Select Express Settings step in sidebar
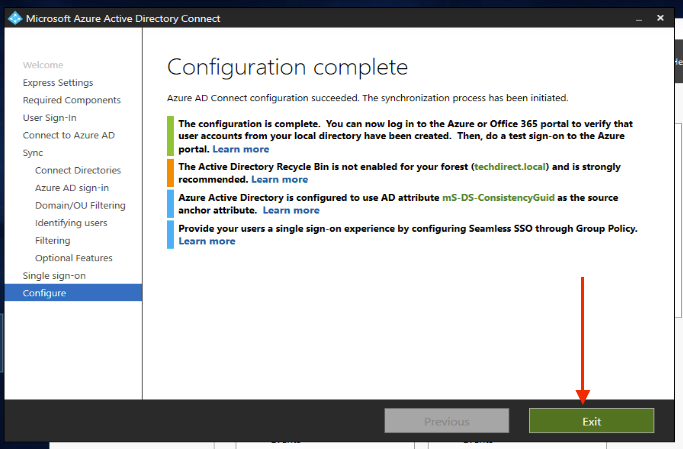 58,83
